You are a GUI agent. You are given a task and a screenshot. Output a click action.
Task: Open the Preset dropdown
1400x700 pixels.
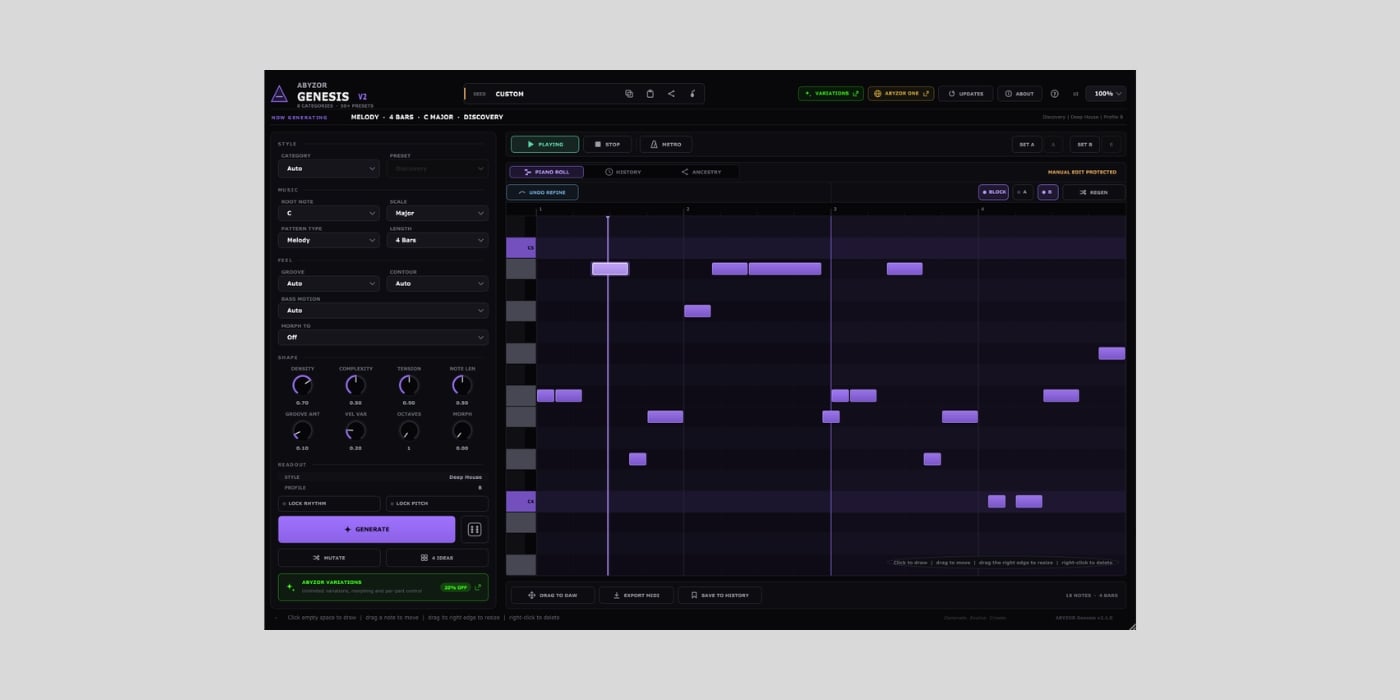click(x=437, y=168)
